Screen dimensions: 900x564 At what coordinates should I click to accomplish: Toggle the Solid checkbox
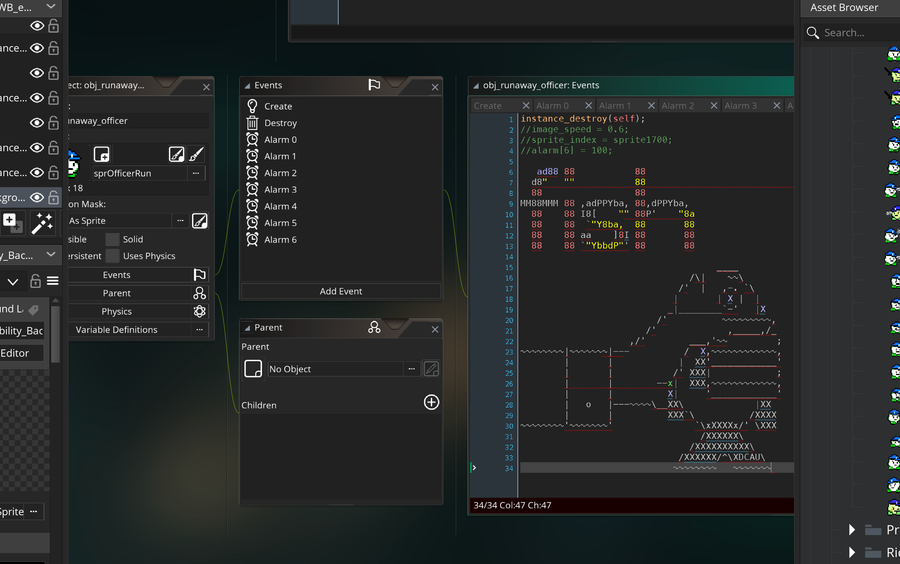[112, 239]
